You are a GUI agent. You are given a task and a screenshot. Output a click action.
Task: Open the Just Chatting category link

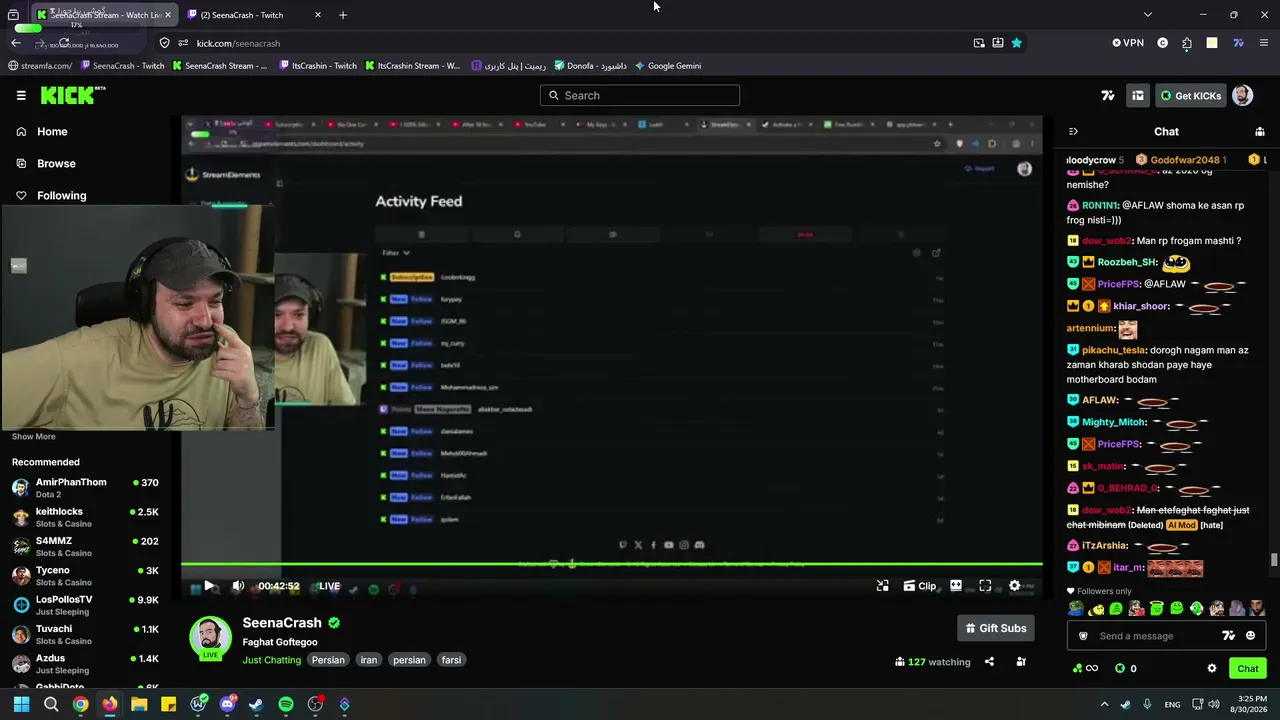271,660
